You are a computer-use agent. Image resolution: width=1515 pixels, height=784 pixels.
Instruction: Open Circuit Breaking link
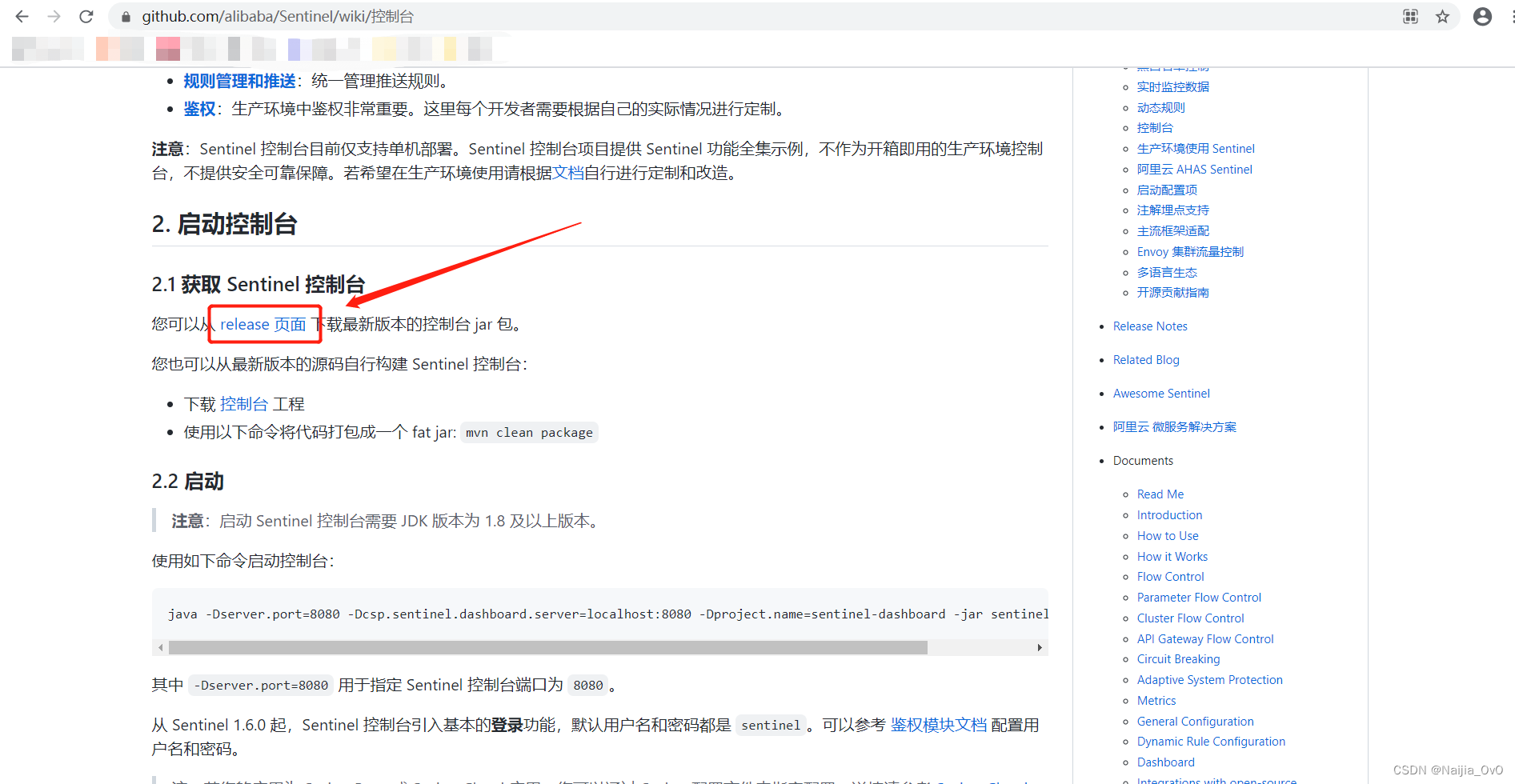tap(1178, 658)
